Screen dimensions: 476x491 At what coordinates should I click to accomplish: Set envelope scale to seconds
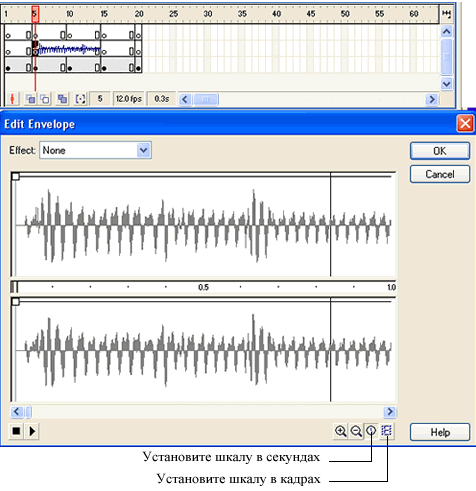coord(371,431)
